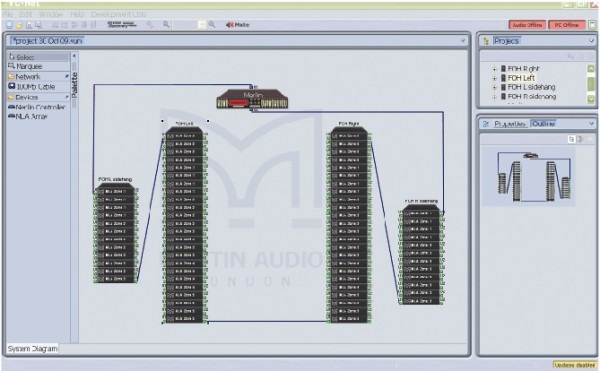Image resolution: width=600 pixels, height=371 pixels.
Task: Click the New project toolbar icon
Action: click(x=9, y=25)
